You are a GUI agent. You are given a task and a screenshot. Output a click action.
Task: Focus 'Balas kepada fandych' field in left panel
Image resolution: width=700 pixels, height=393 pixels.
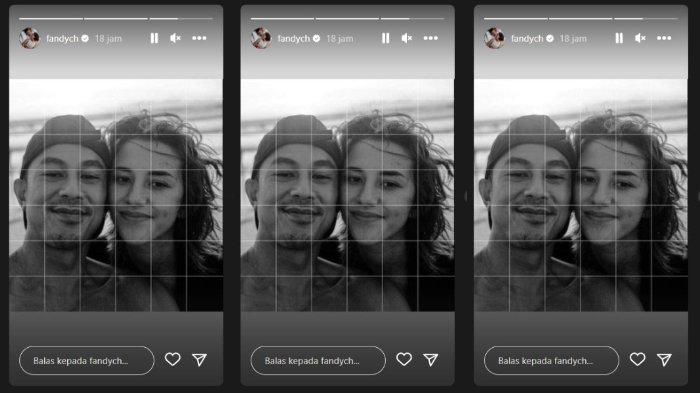click(87, 360)
